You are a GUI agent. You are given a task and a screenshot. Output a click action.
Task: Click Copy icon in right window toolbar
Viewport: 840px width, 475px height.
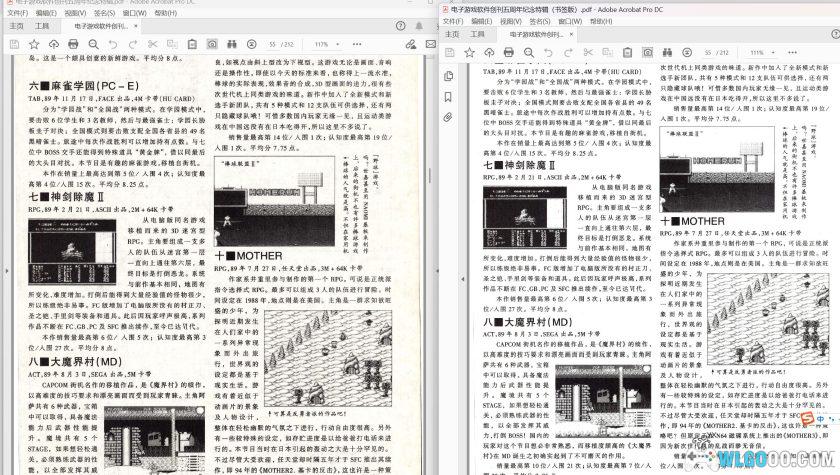[x=608, y=52]
